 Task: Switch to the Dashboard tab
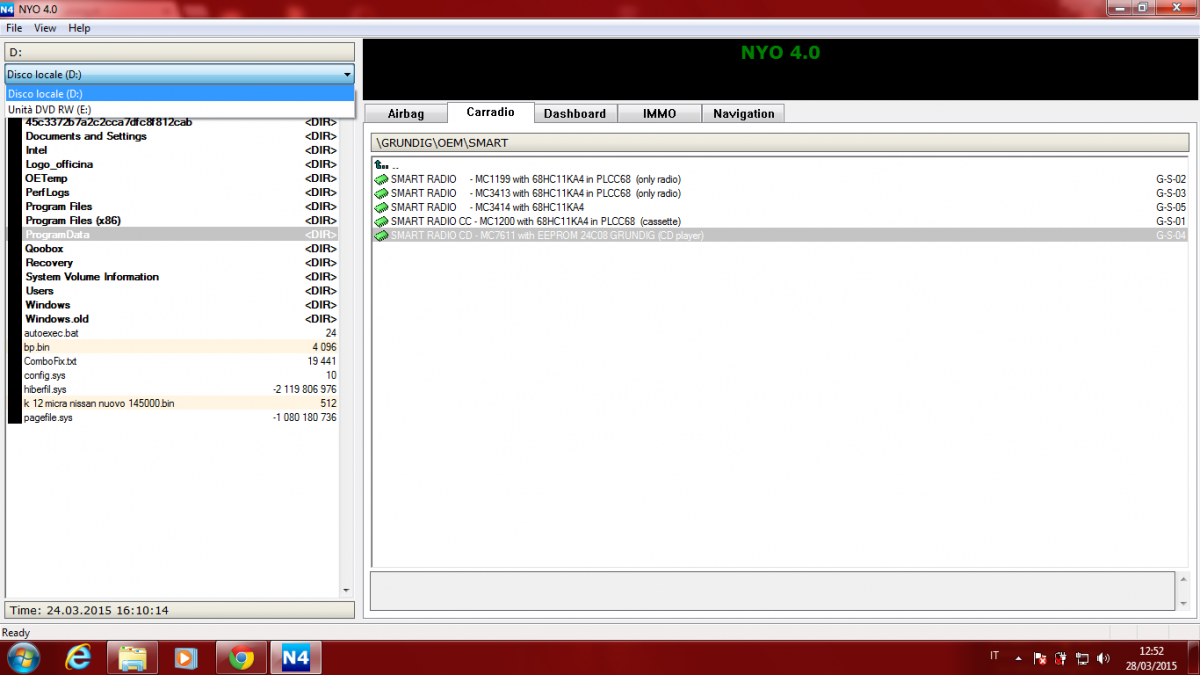[x=575, y=114]
